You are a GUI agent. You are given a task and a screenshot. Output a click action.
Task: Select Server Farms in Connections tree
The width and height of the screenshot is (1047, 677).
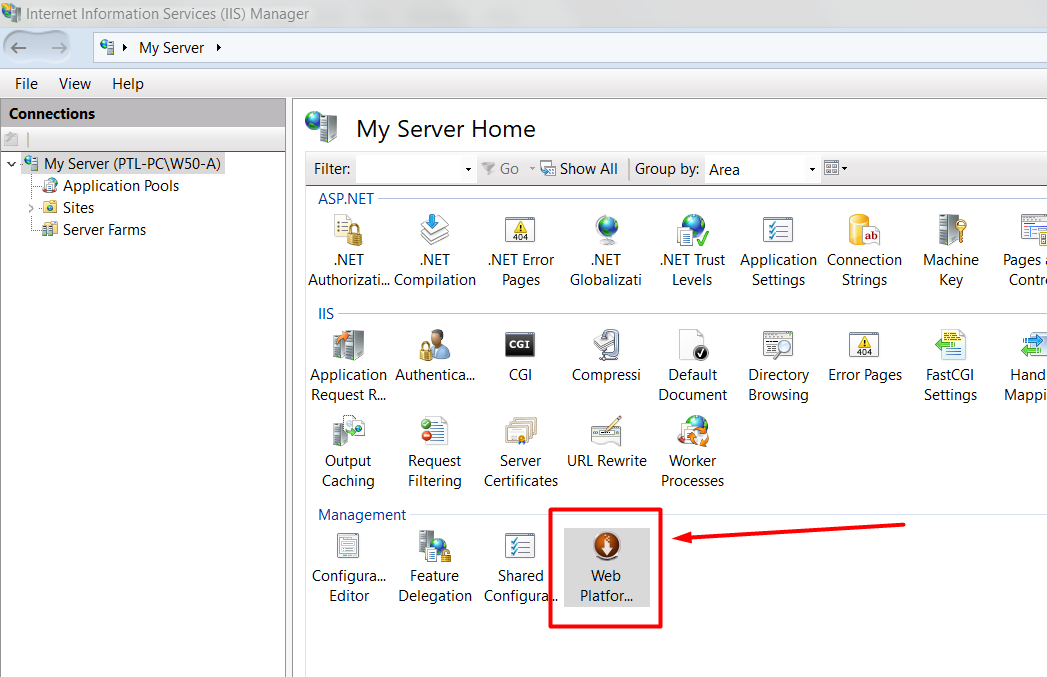tap(104, 230)
